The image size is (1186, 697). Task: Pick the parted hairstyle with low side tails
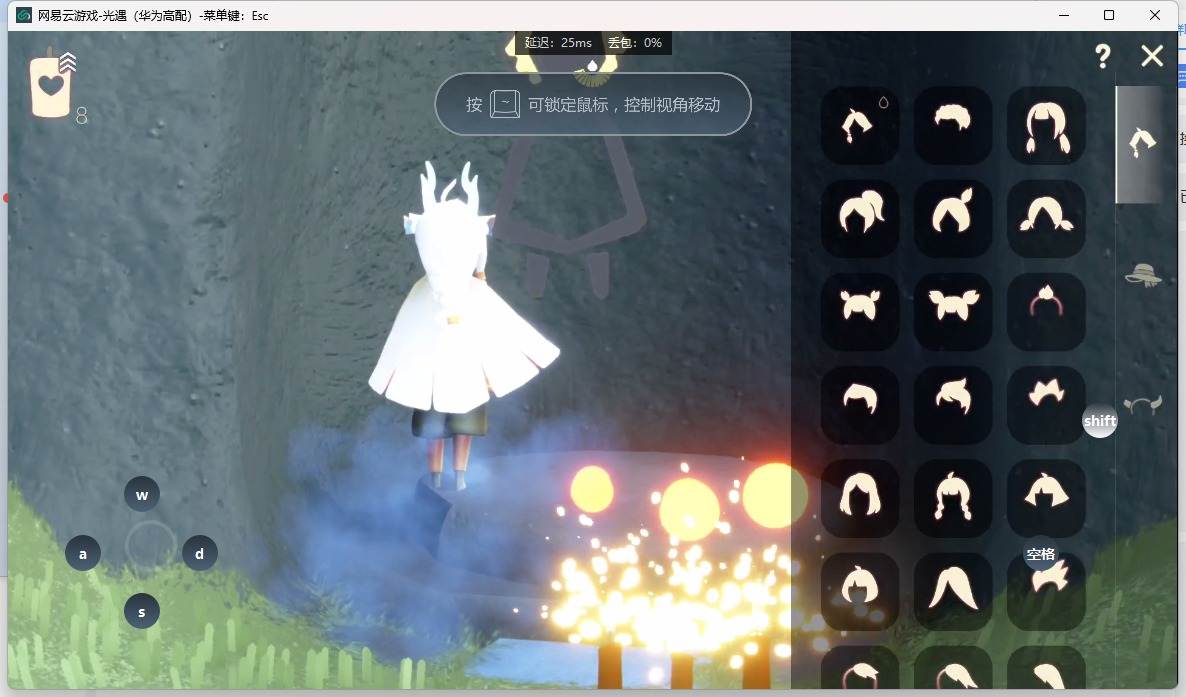coord(1046,219)
